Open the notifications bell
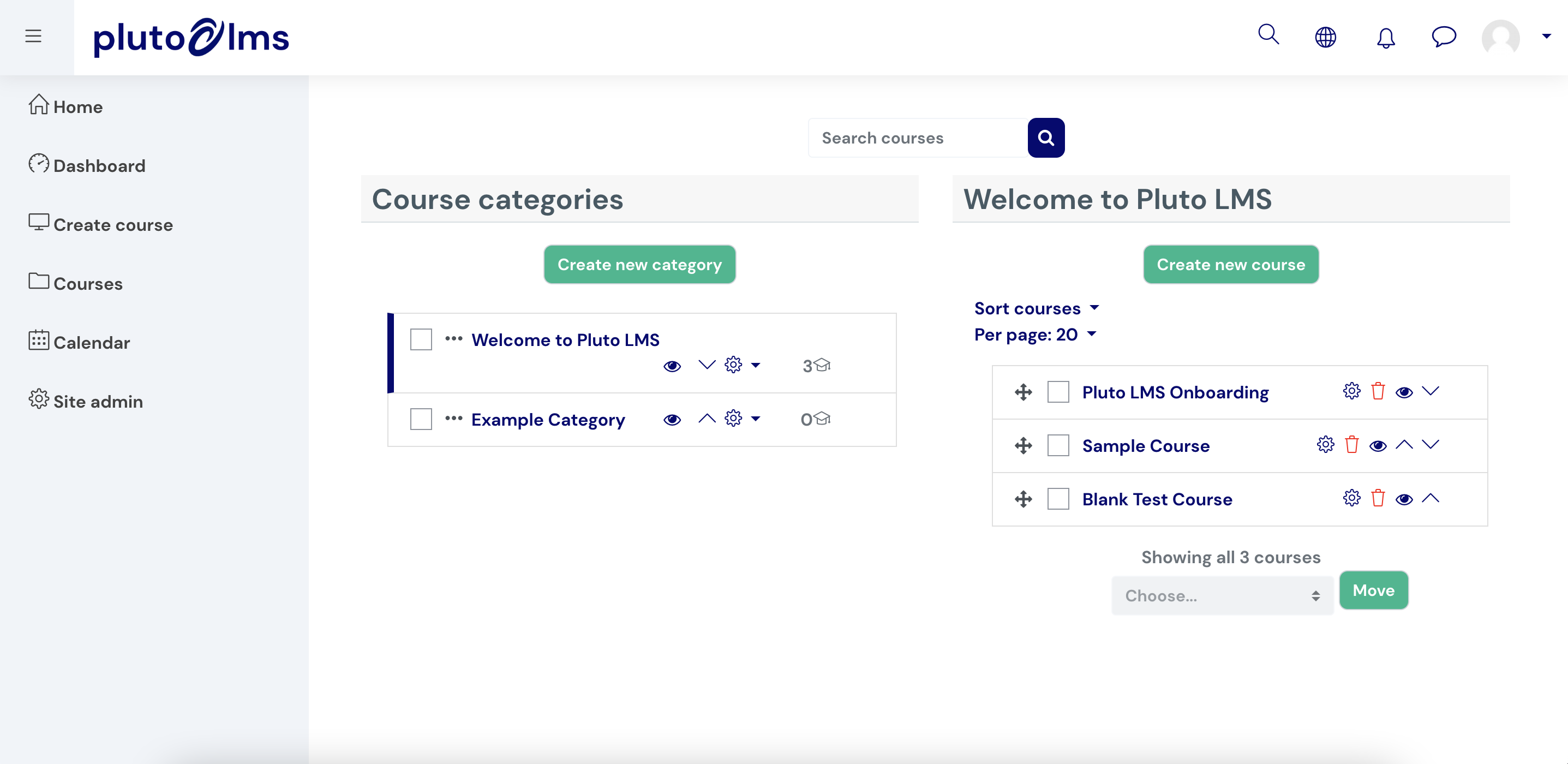The height and width of the screenshot is (764, 1568). pyautogui.click(x=1386, y=38)
